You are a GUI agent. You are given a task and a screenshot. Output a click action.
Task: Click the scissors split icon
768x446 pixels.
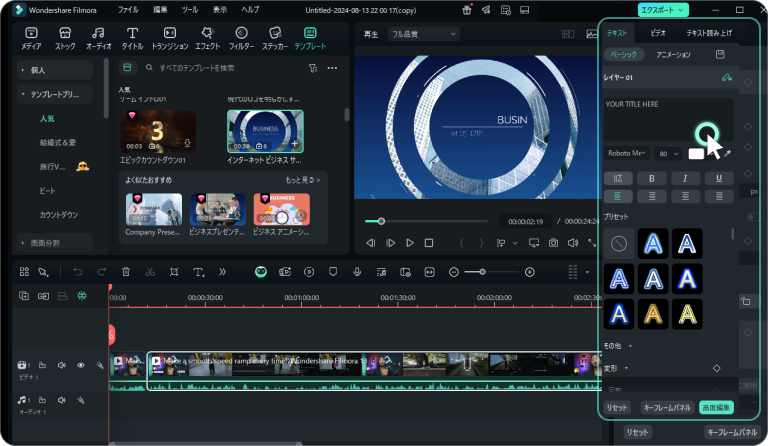coord(150,272)
